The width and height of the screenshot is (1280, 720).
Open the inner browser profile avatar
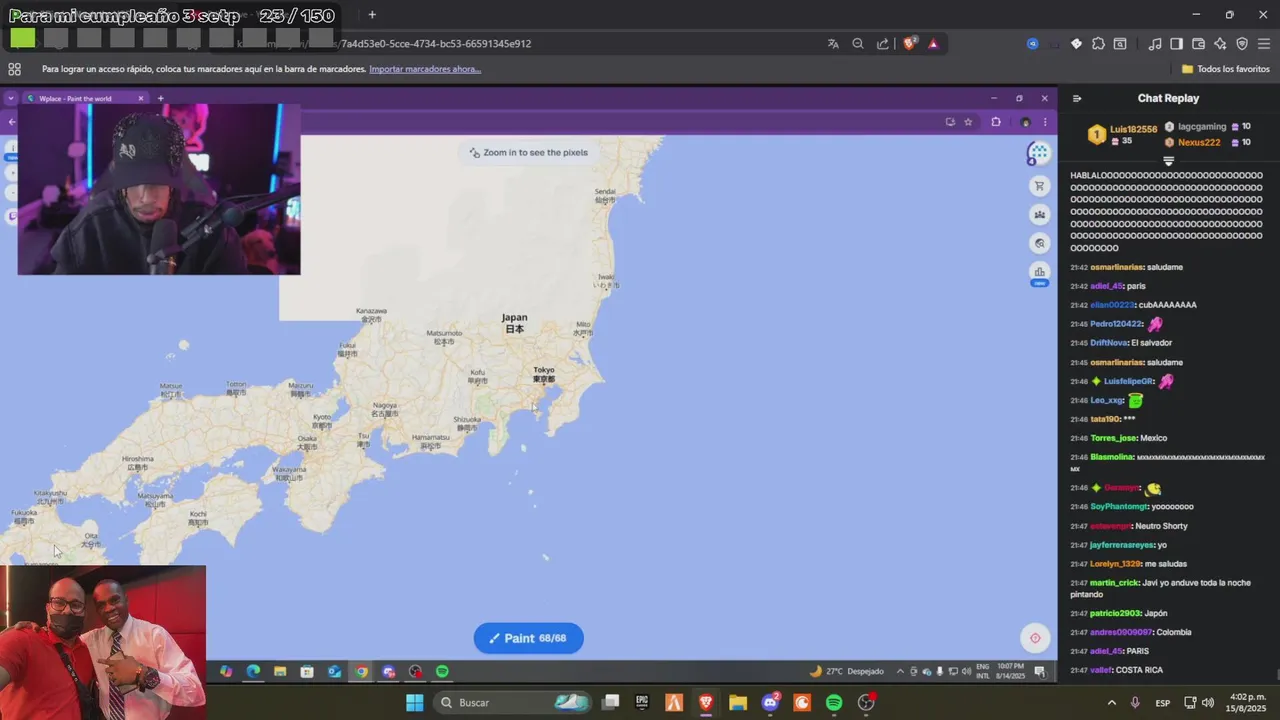tap(1025, 122)
